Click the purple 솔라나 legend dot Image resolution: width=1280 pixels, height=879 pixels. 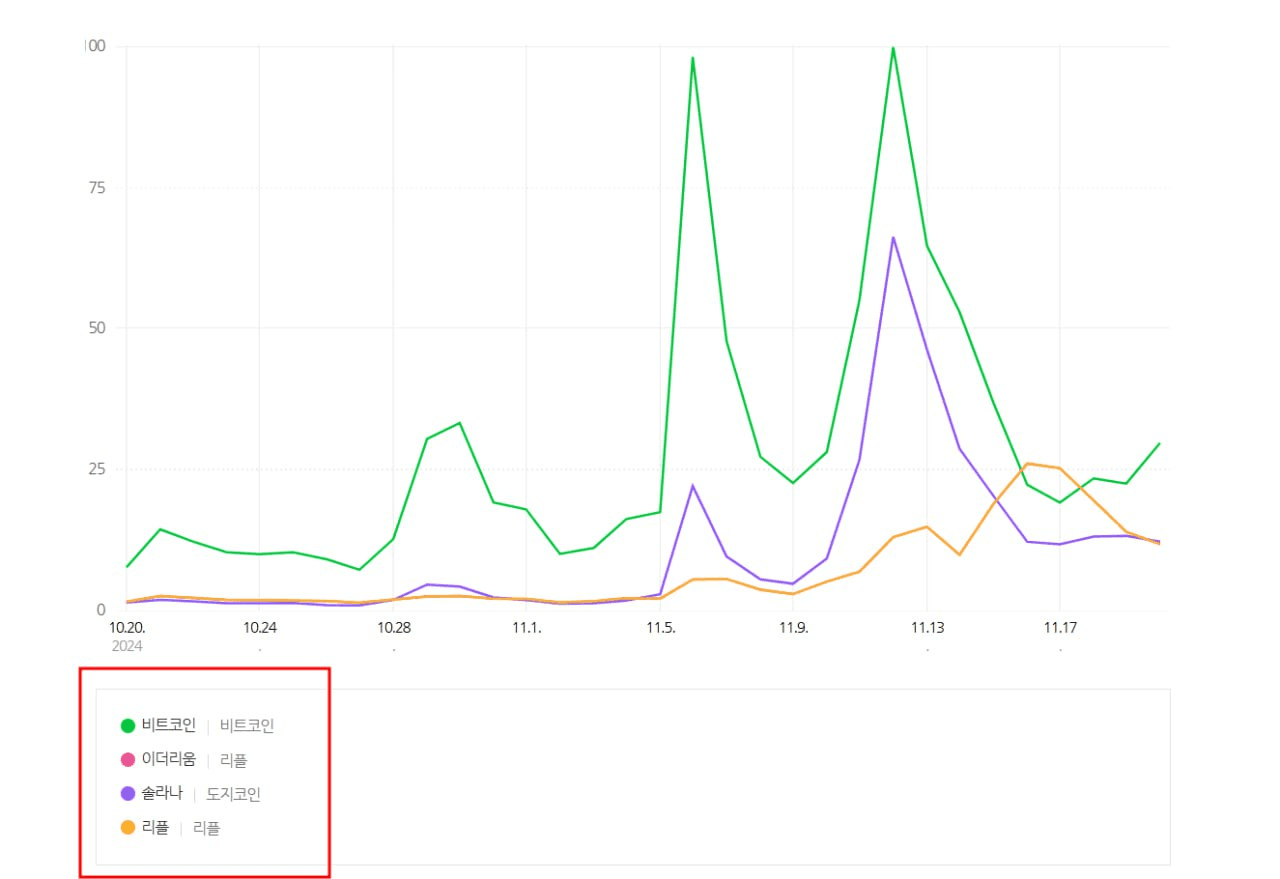tap(128, 794)
